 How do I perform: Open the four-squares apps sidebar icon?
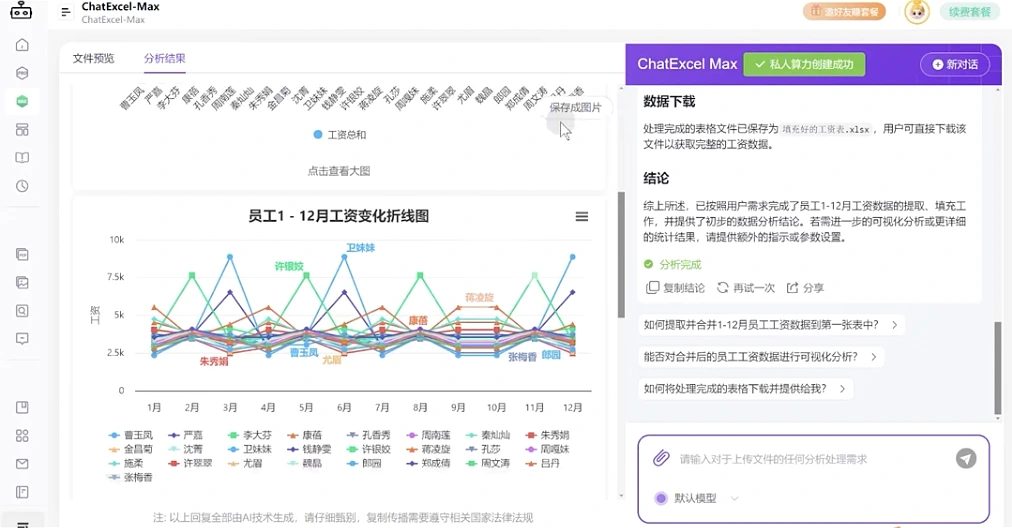22,436
